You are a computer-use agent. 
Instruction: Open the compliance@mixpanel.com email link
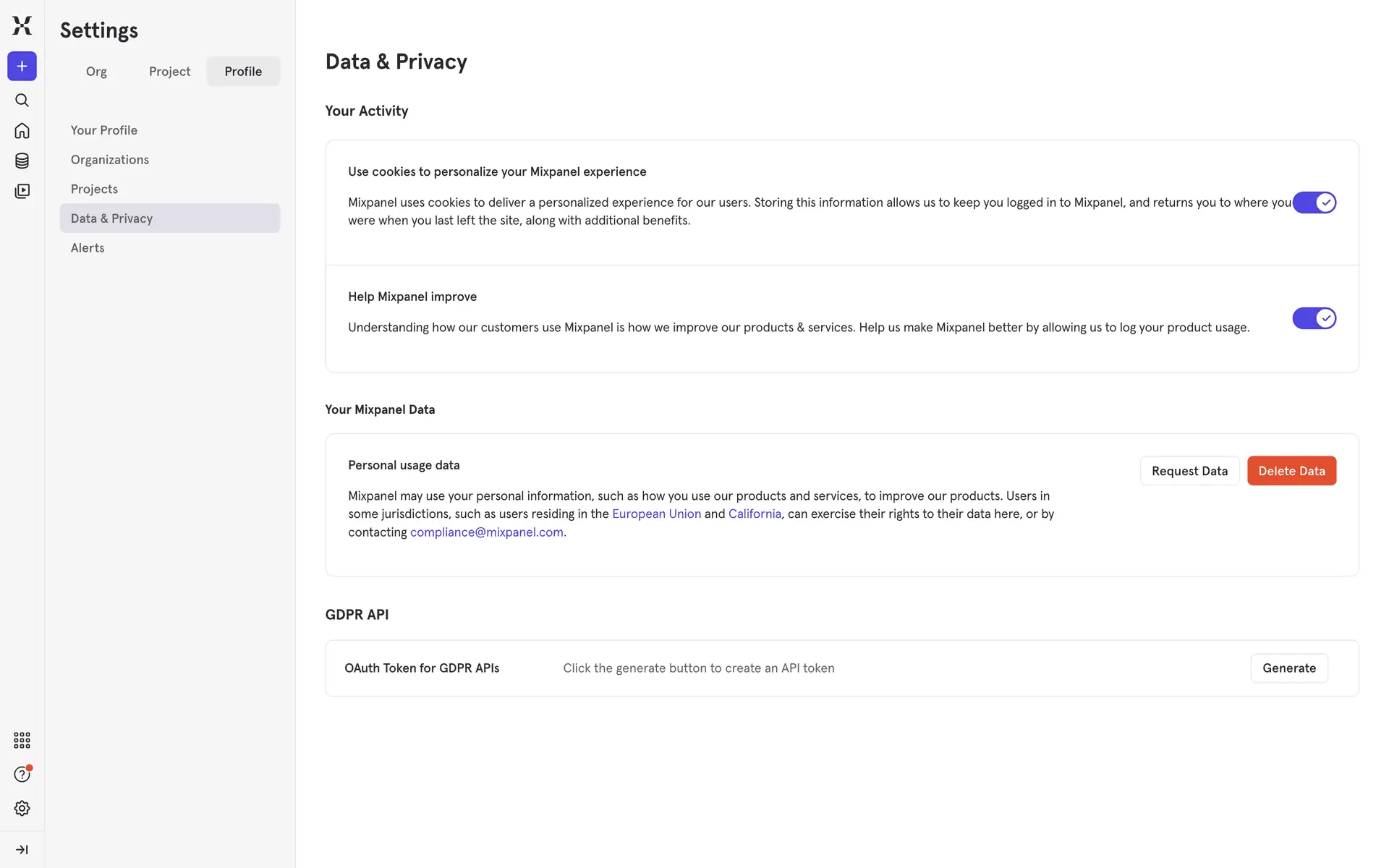pyautogui.click(x=486, y=532)
